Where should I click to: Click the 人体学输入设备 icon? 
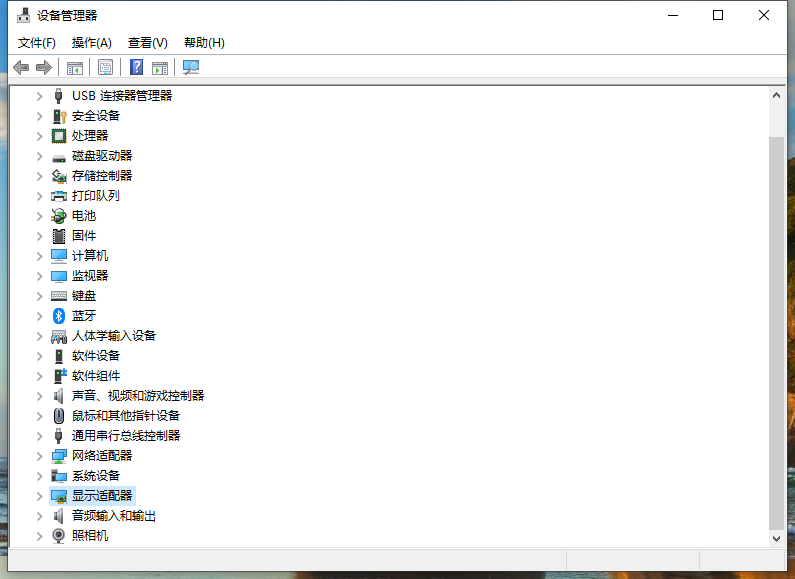59,336
